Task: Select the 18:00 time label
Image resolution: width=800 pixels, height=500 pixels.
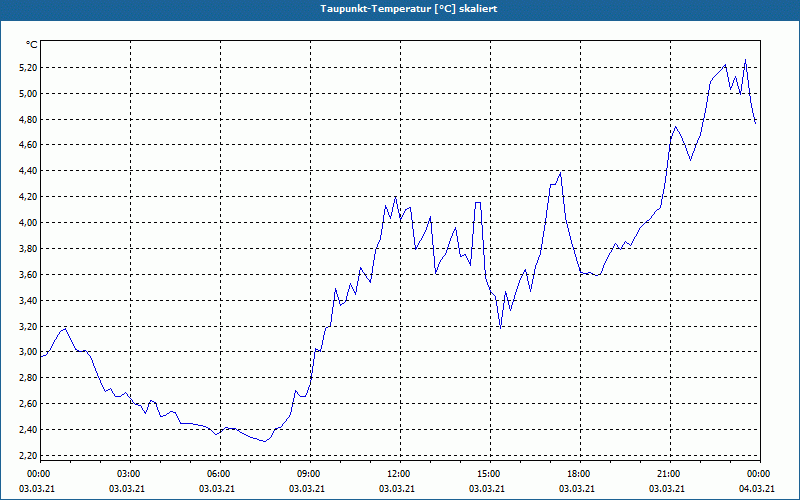Action: pos(580,474)
